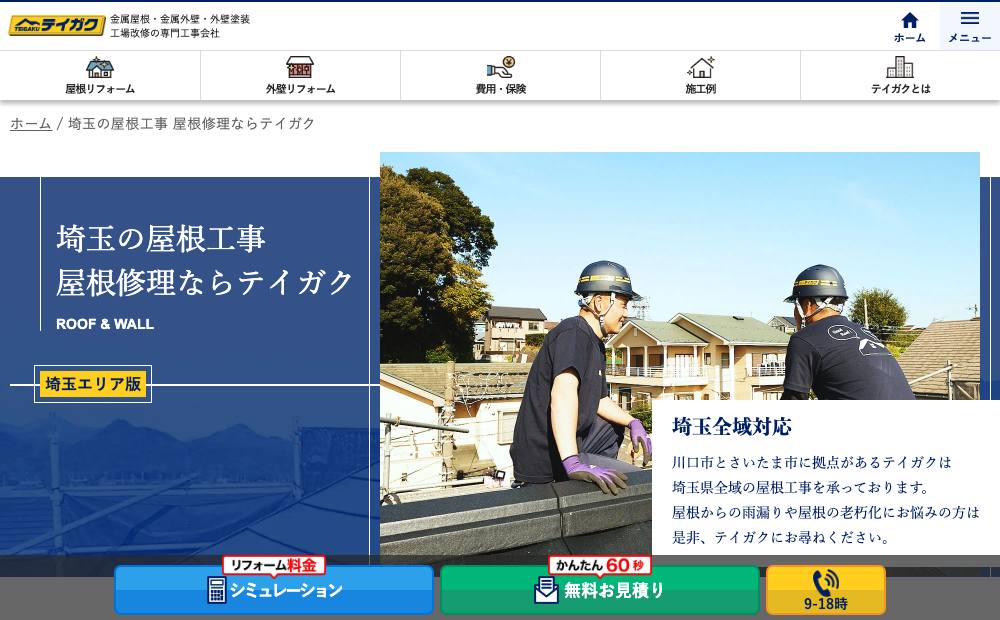This screenshot has height=620, width=1000.
Task: Click the breadcrumb text 埼玉の屋根工事 屋根修理ならテイガク
Action: (191, 123)
